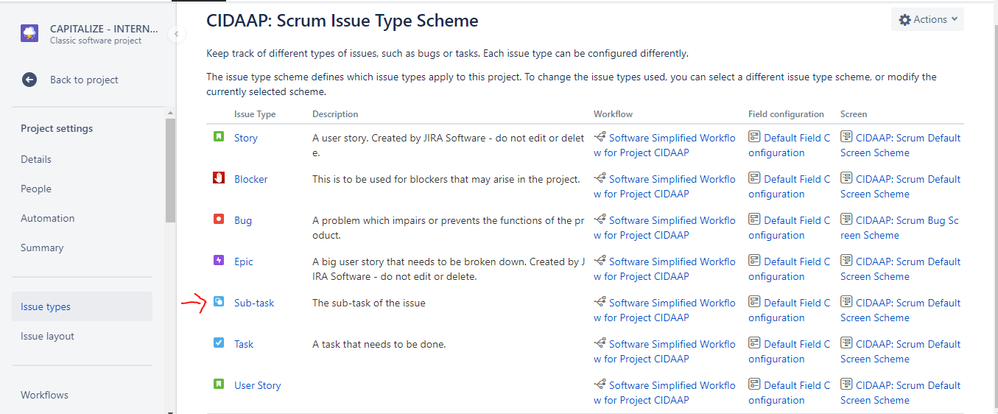This screenshot has height=414, width=998.
Task: Open CIDAAP: Scrum Bug Screen Scheme link
Action: 900,228
